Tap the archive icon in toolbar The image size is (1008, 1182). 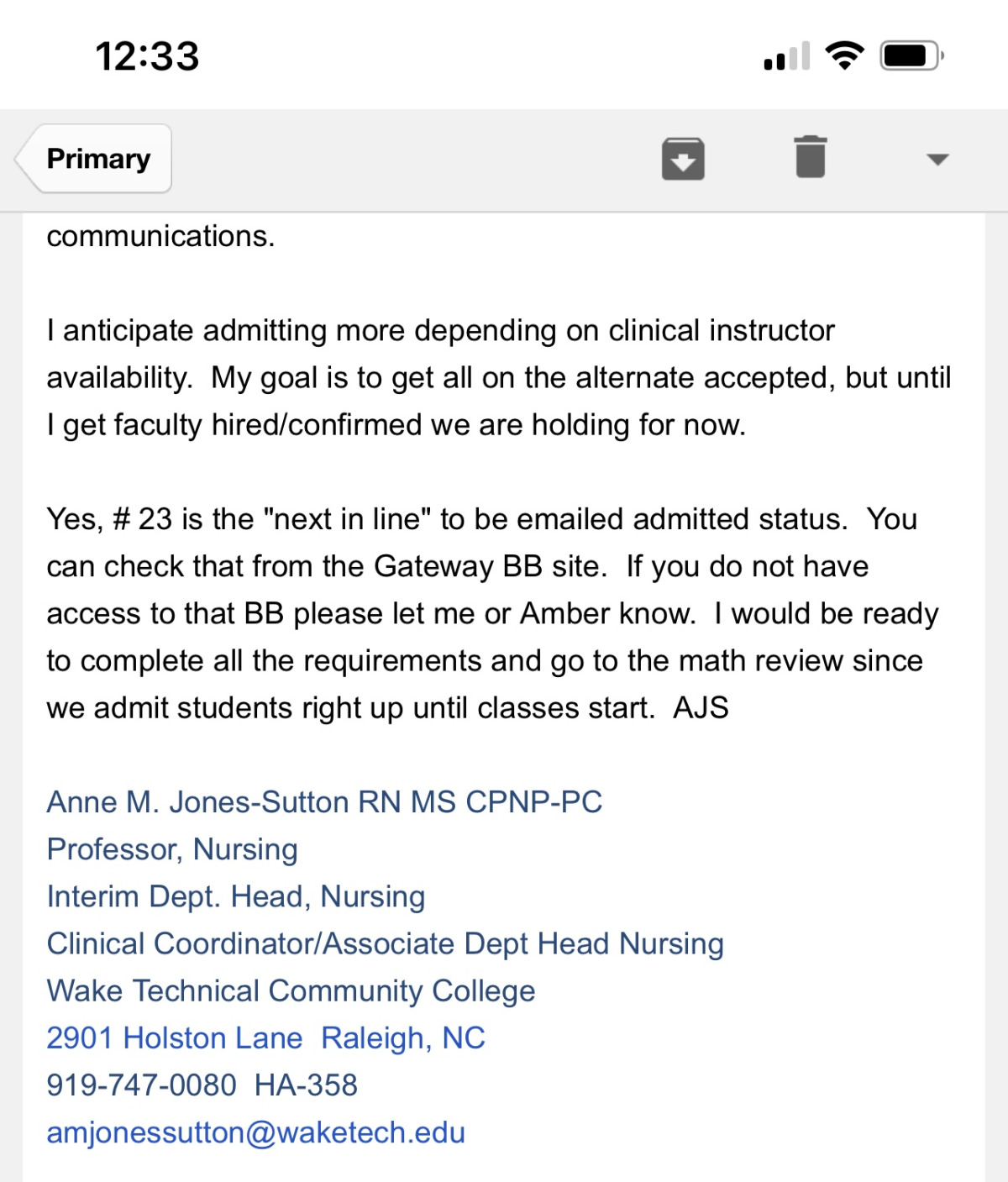point(683,159)
